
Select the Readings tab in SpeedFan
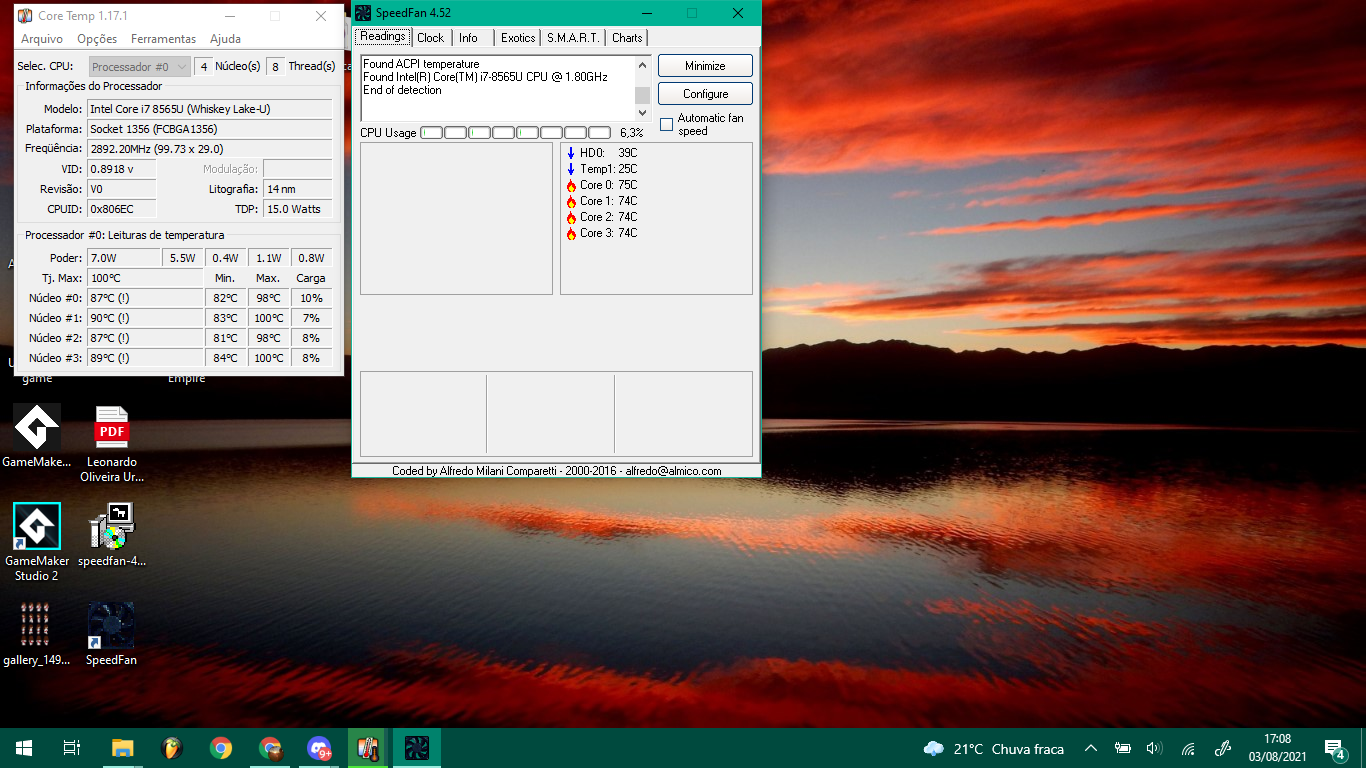pyautogui.click(x=383, y=37)
